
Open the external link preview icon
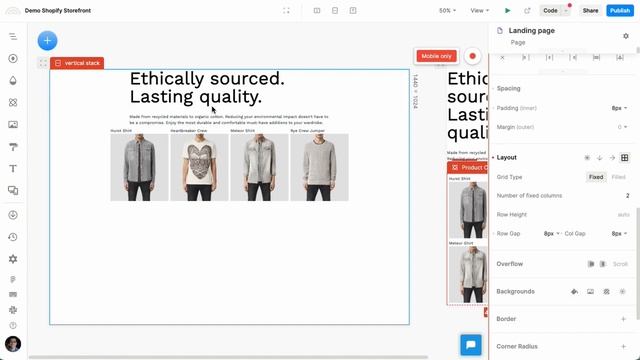(527, 11)
